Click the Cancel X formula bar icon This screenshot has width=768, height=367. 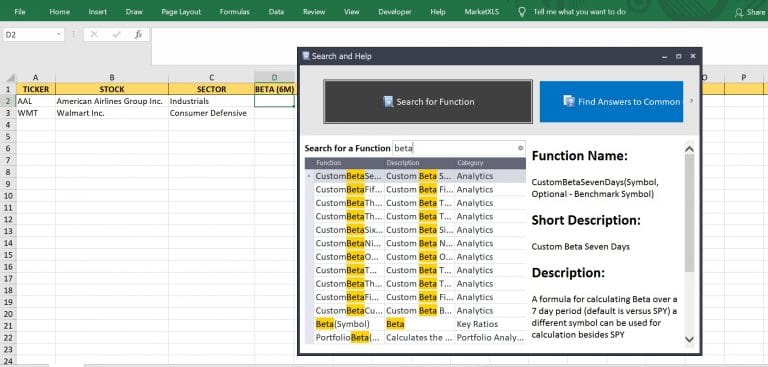click(x=94, y=34)
